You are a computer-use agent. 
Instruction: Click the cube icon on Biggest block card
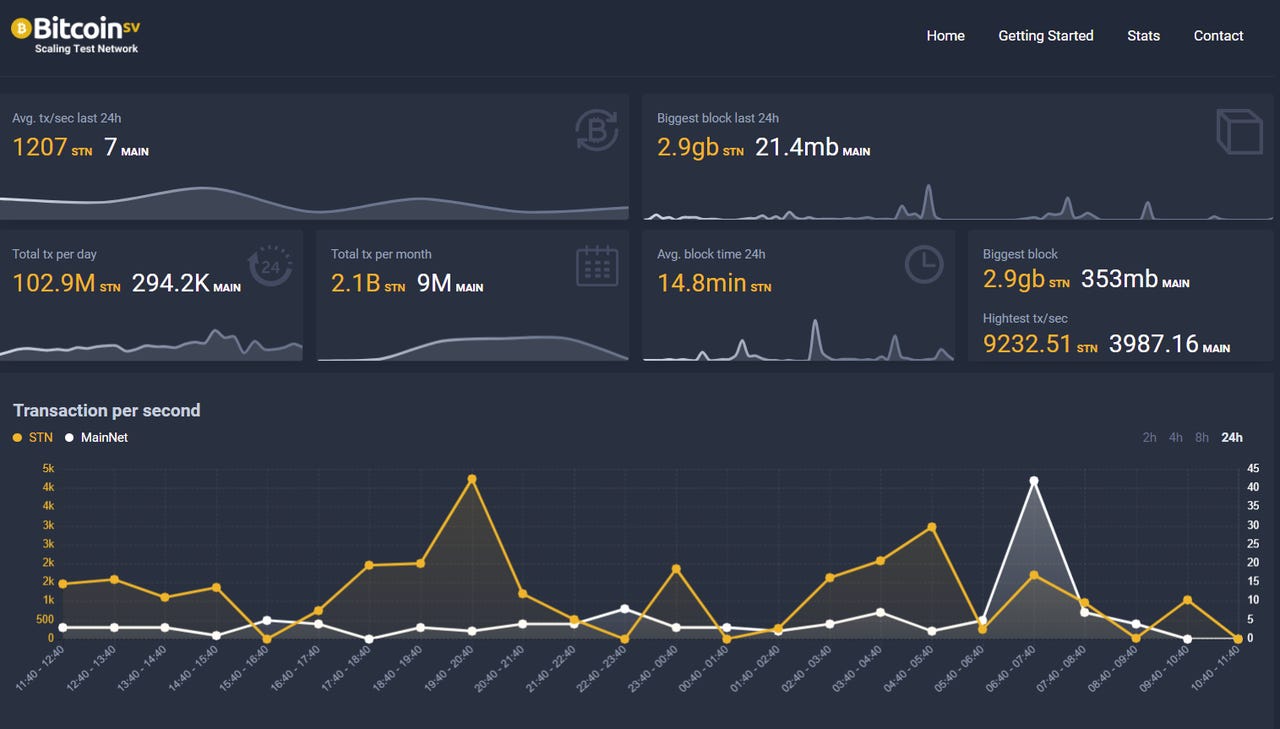tap(1239, 131)
